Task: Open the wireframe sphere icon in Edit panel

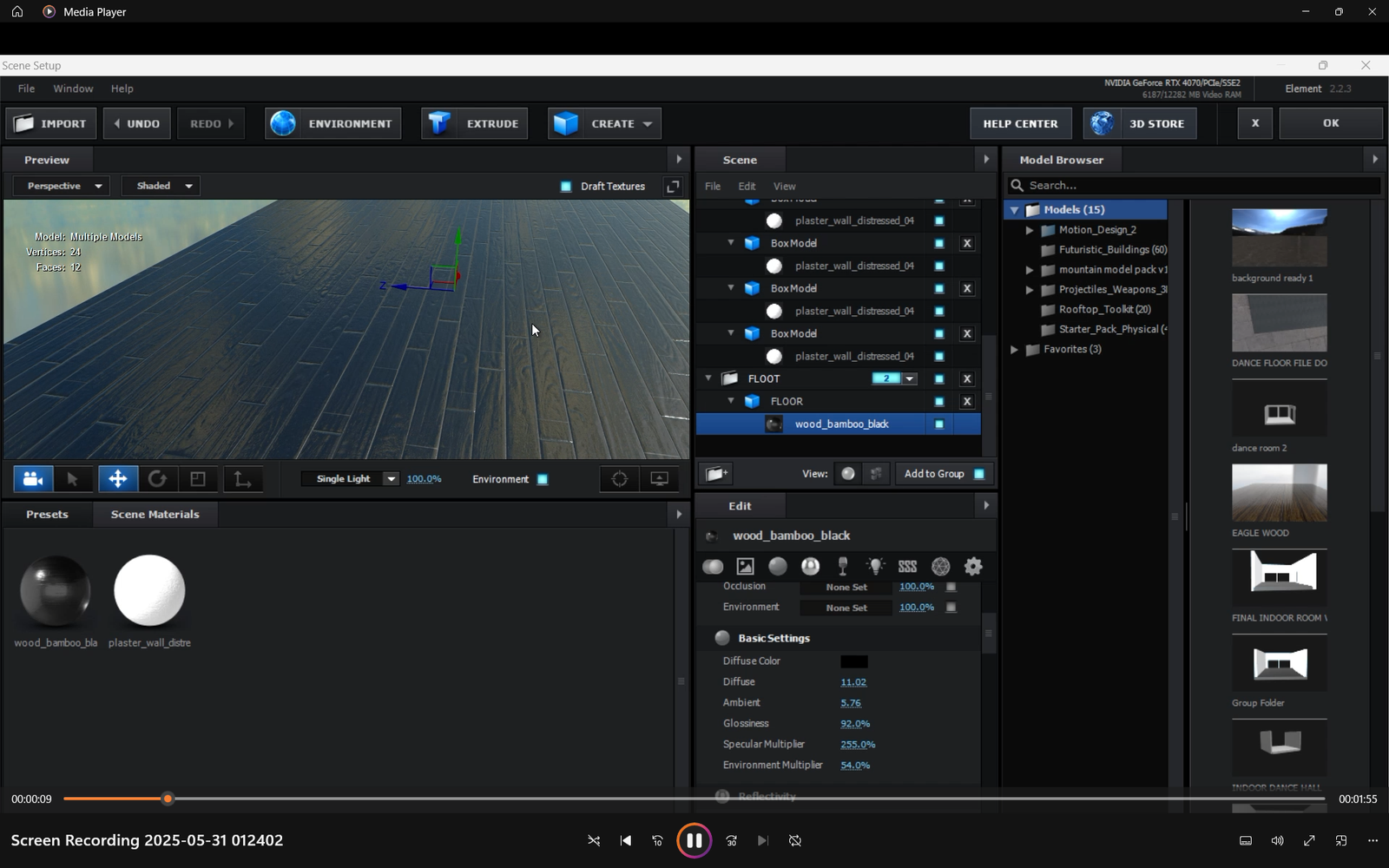Action: [940, 567]
